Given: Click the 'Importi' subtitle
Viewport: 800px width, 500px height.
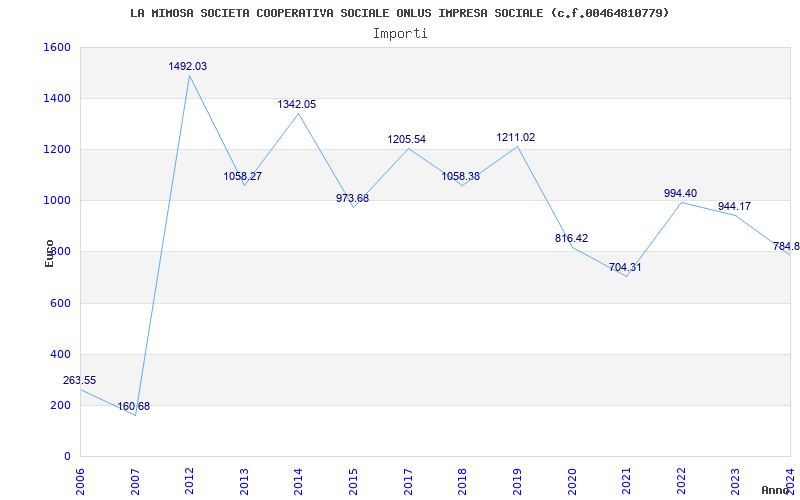Looking at the screenshot, I should click(400, 34).
